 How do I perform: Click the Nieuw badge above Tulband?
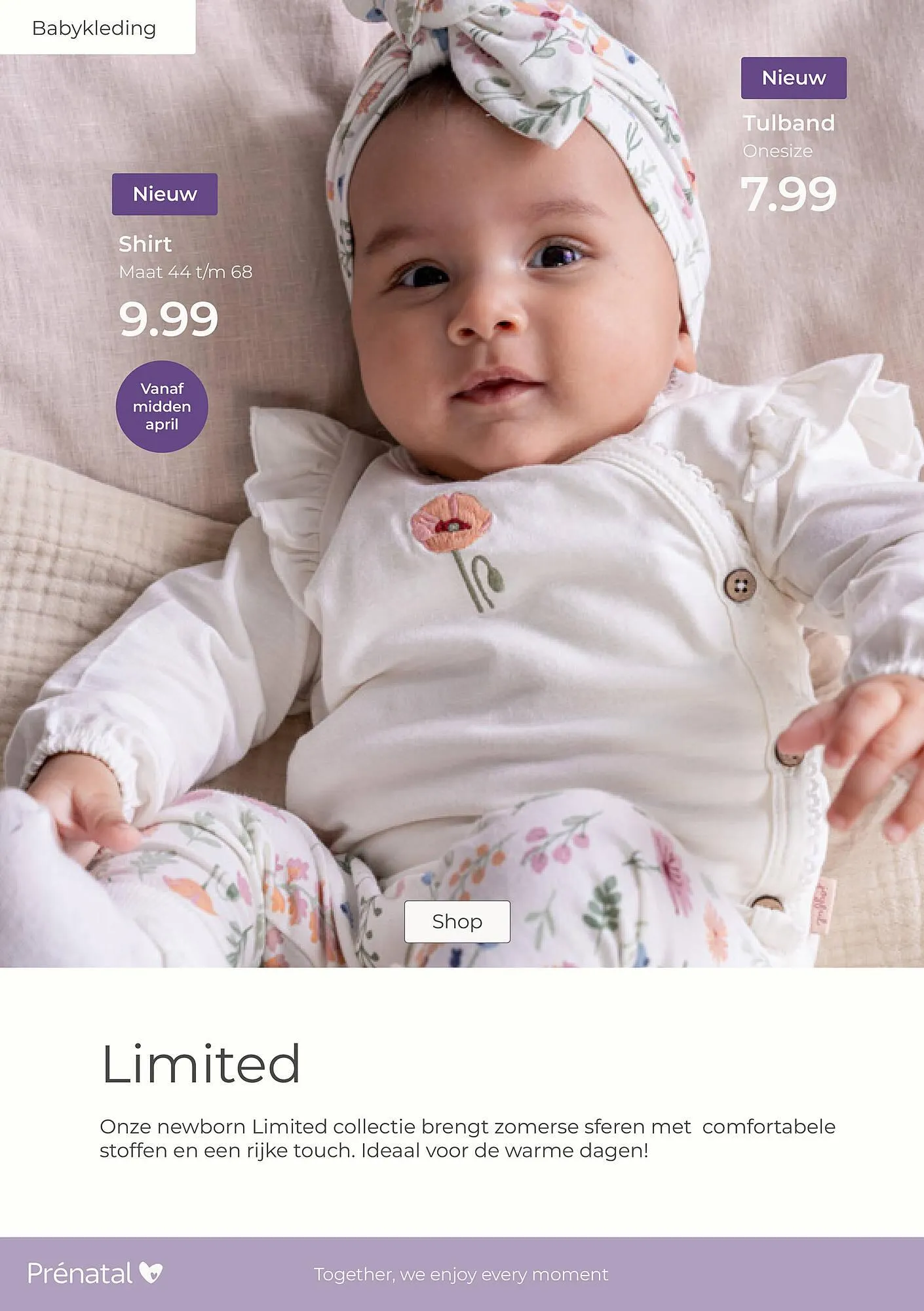[794, 78]
